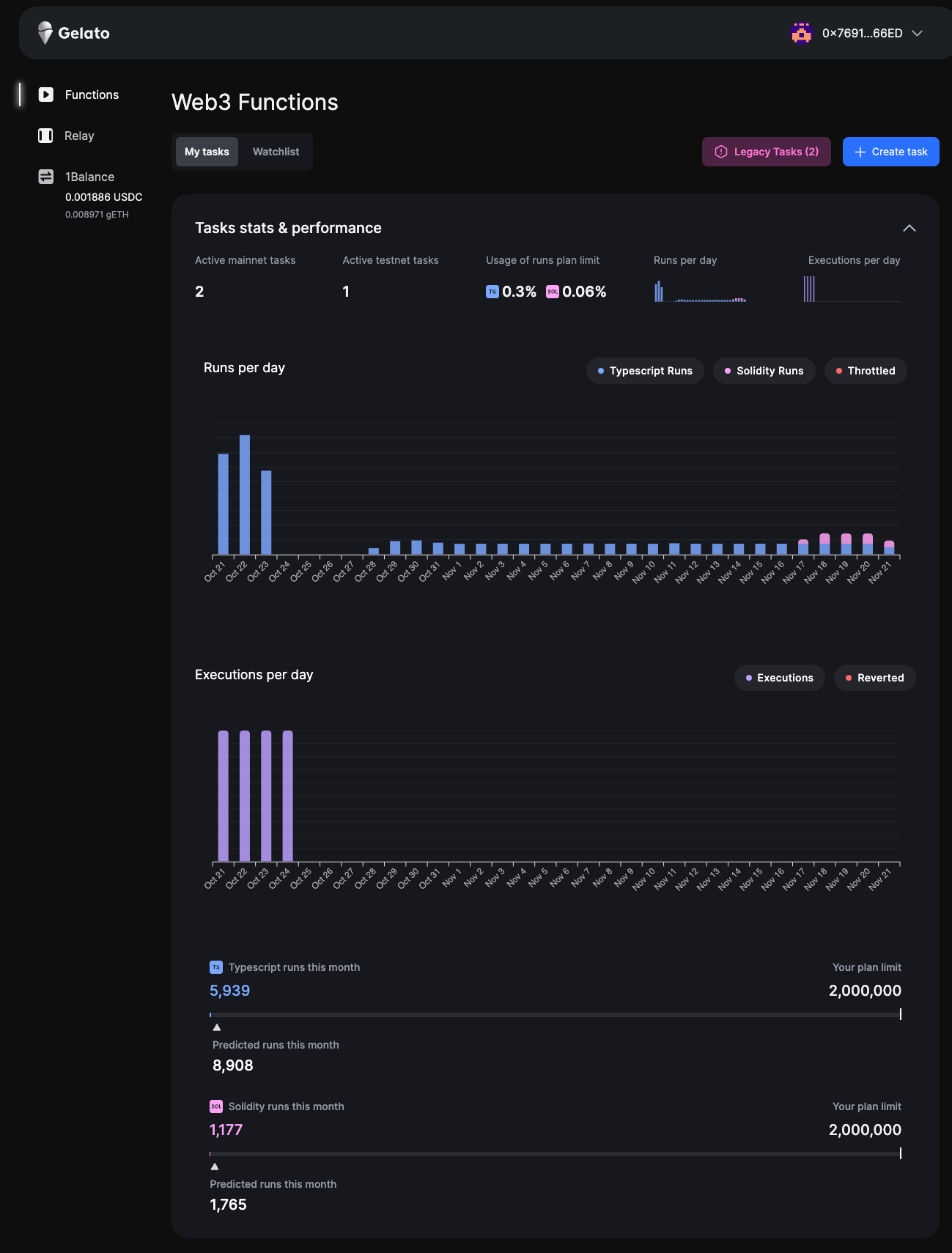The image size is (952, 1253).
Task: Toggle the Throttled legend
Action: 866,371
